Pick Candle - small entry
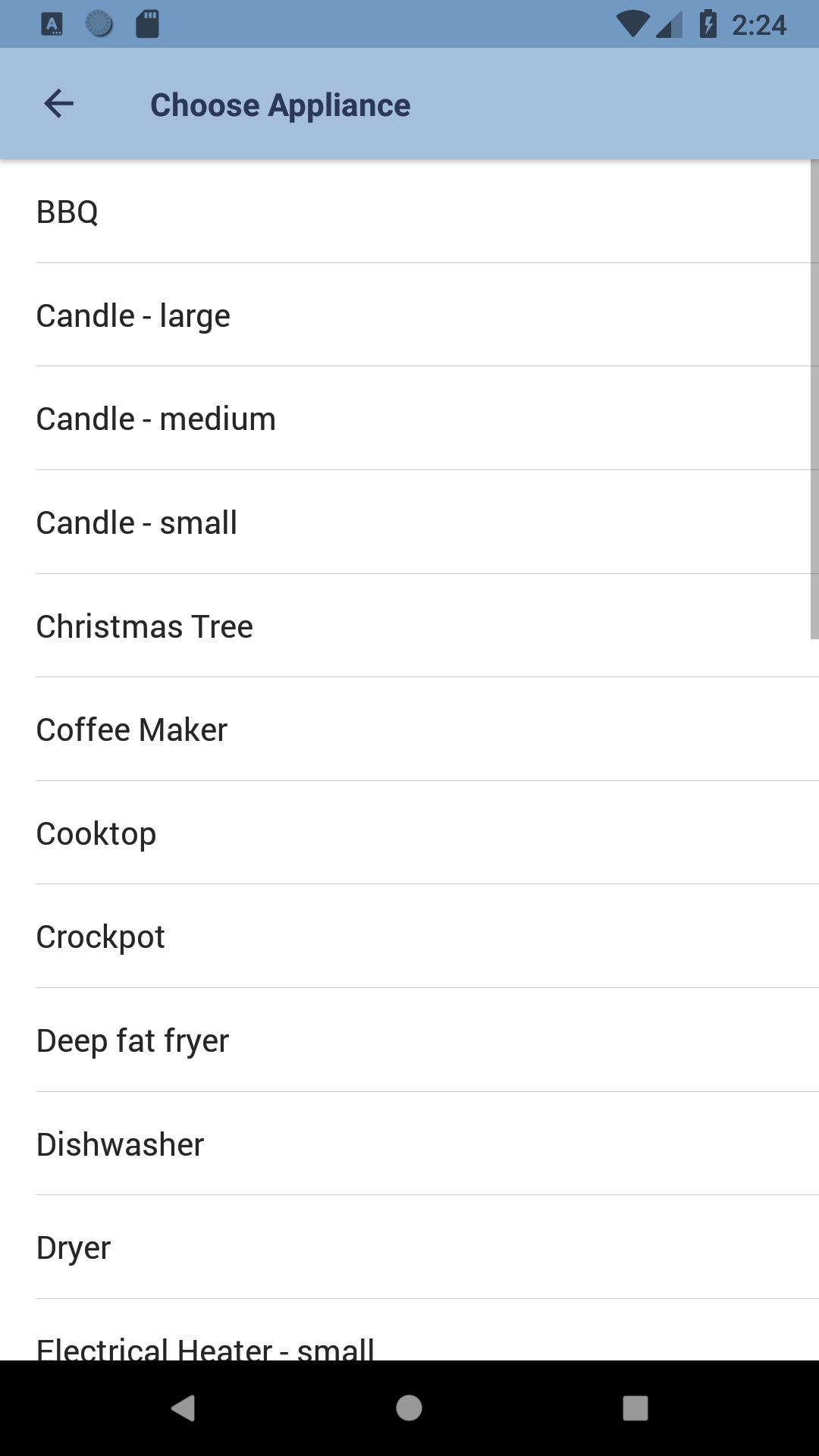Image resolution: width=819 pixels, height=1456 pixels. [409, 522]
